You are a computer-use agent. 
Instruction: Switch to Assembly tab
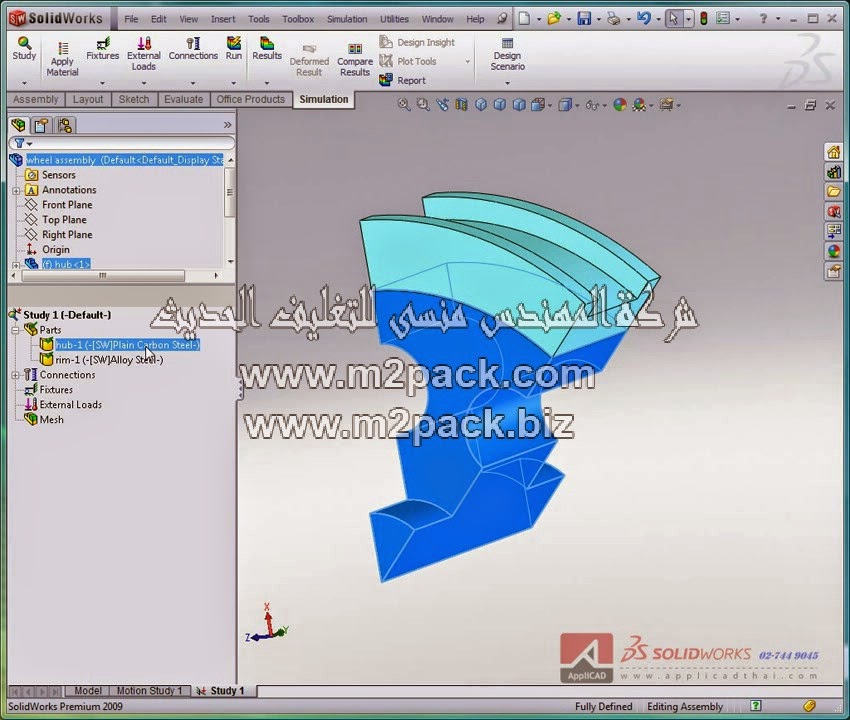pyautogui.click(x=35, y=99)
